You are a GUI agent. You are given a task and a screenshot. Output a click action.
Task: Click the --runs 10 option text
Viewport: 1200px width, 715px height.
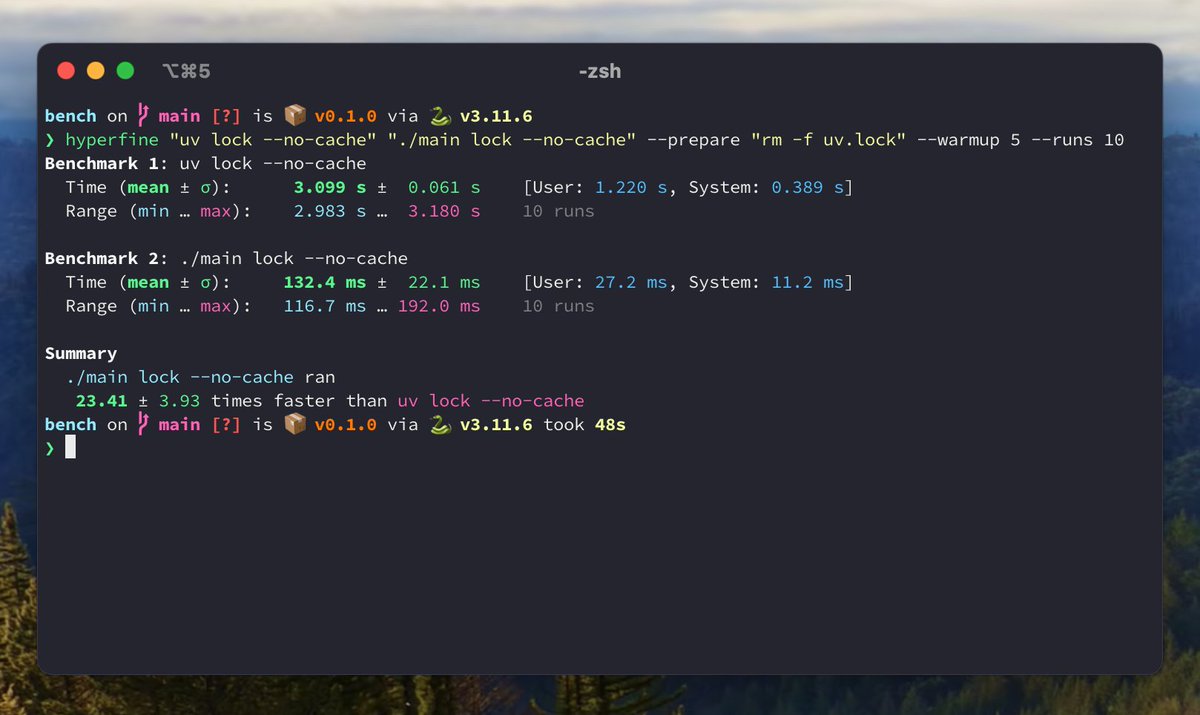[x=1078, y=140]
